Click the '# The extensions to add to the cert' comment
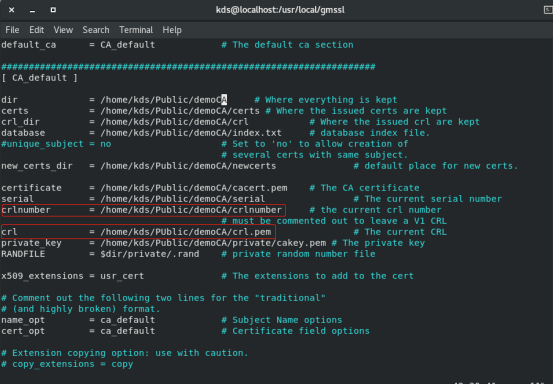The image size is (554, 385). [x=317, y=276]
